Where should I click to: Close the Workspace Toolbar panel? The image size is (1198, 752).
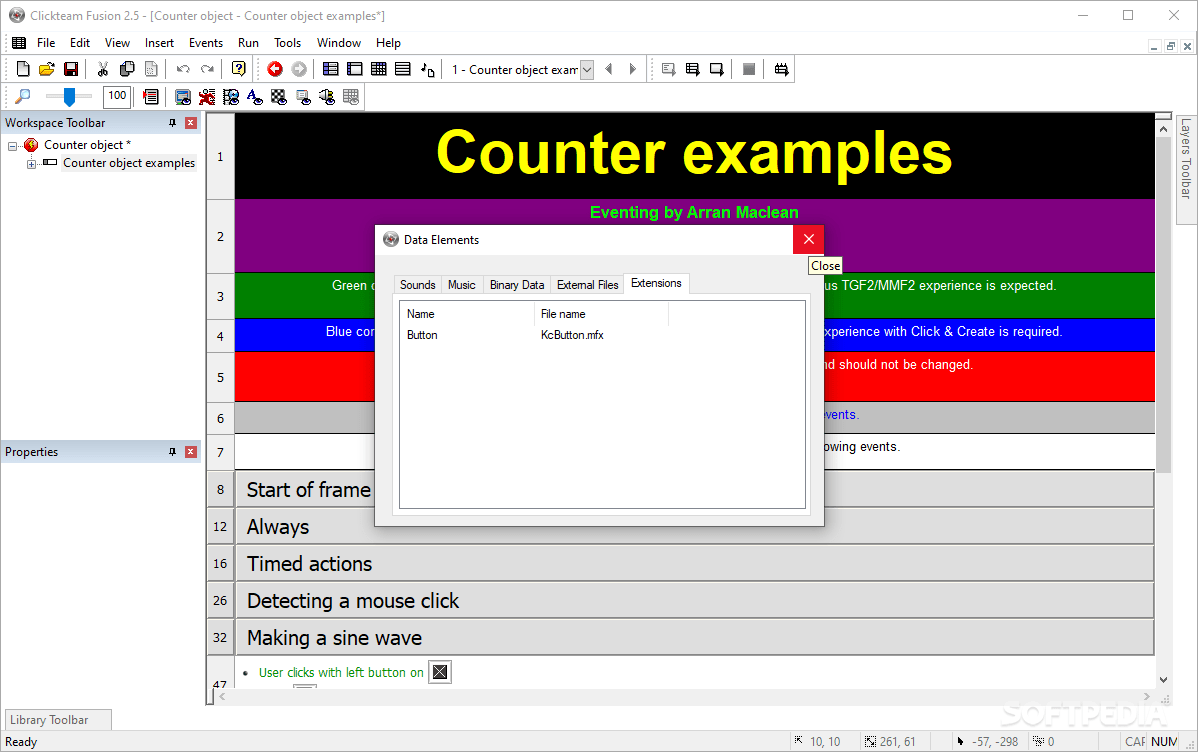[x=191, y=123]
